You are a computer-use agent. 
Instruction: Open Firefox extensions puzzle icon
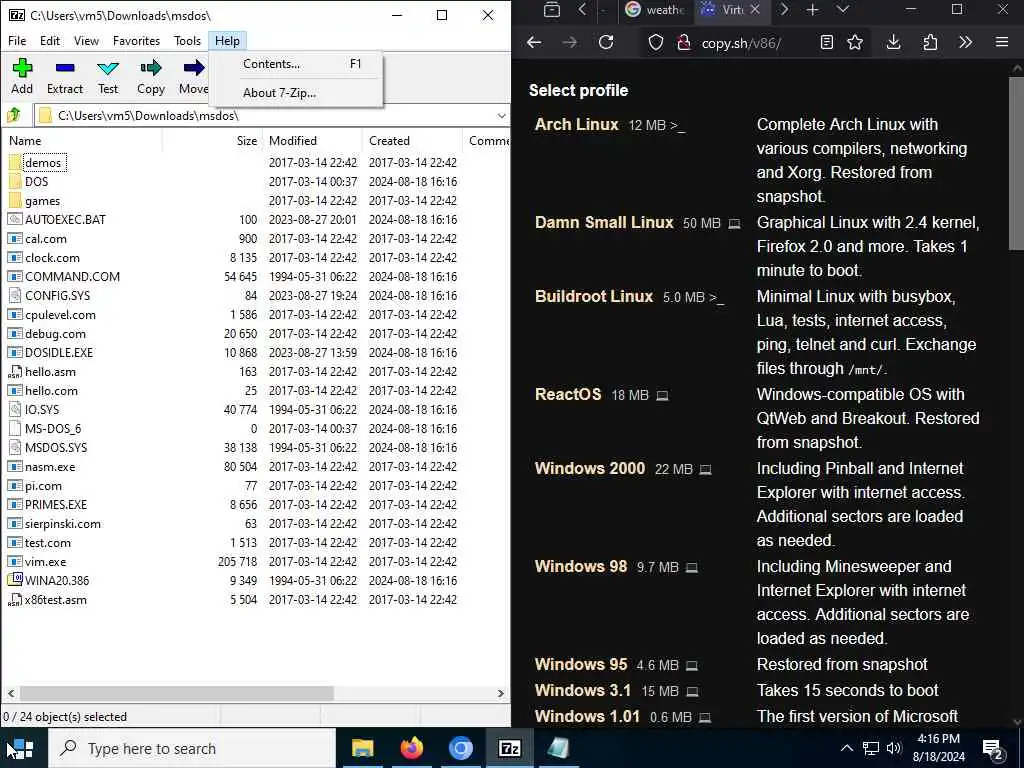click(x=930, y=42)
